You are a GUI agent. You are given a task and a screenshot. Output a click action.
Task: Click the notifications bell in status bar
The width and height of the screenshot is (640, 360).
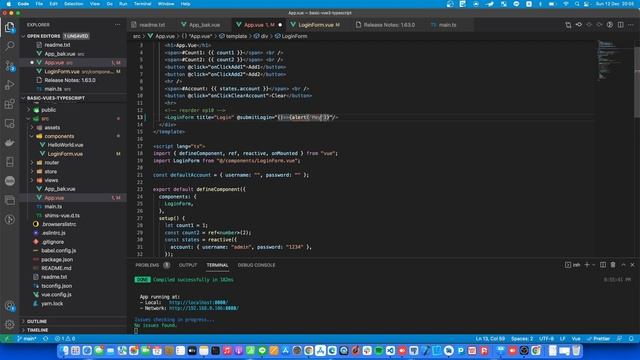pos(631,339)
